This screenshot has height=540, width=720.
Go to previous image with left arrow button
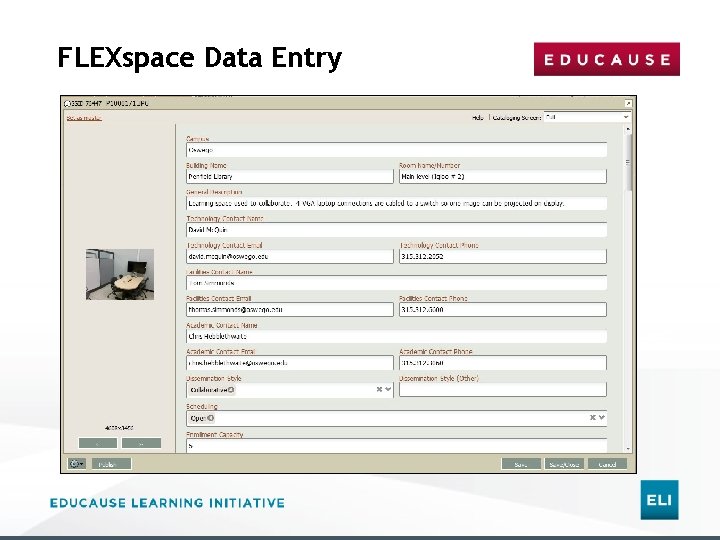98,443
